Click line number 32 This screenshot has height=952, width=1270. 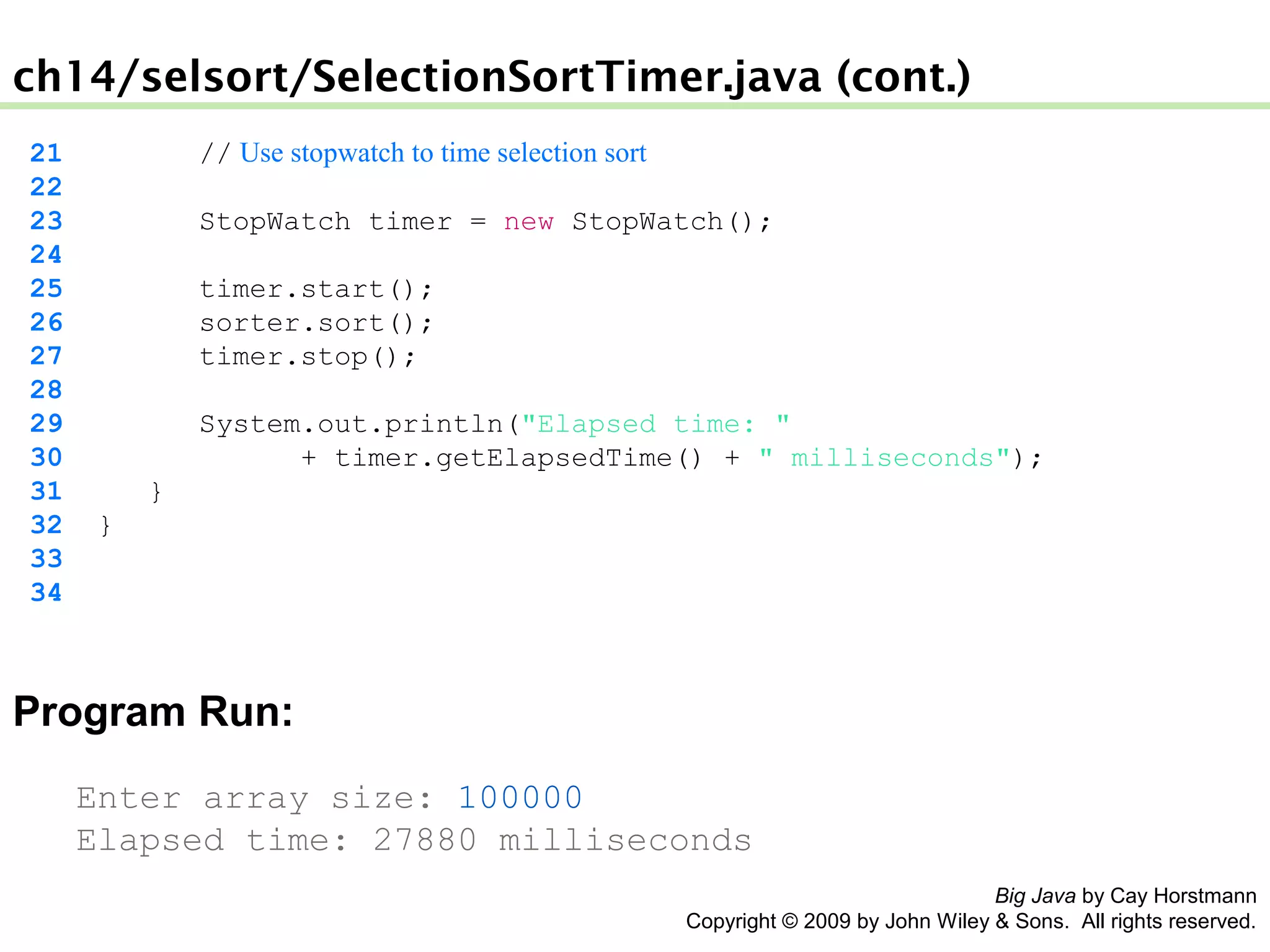point(46,524)
